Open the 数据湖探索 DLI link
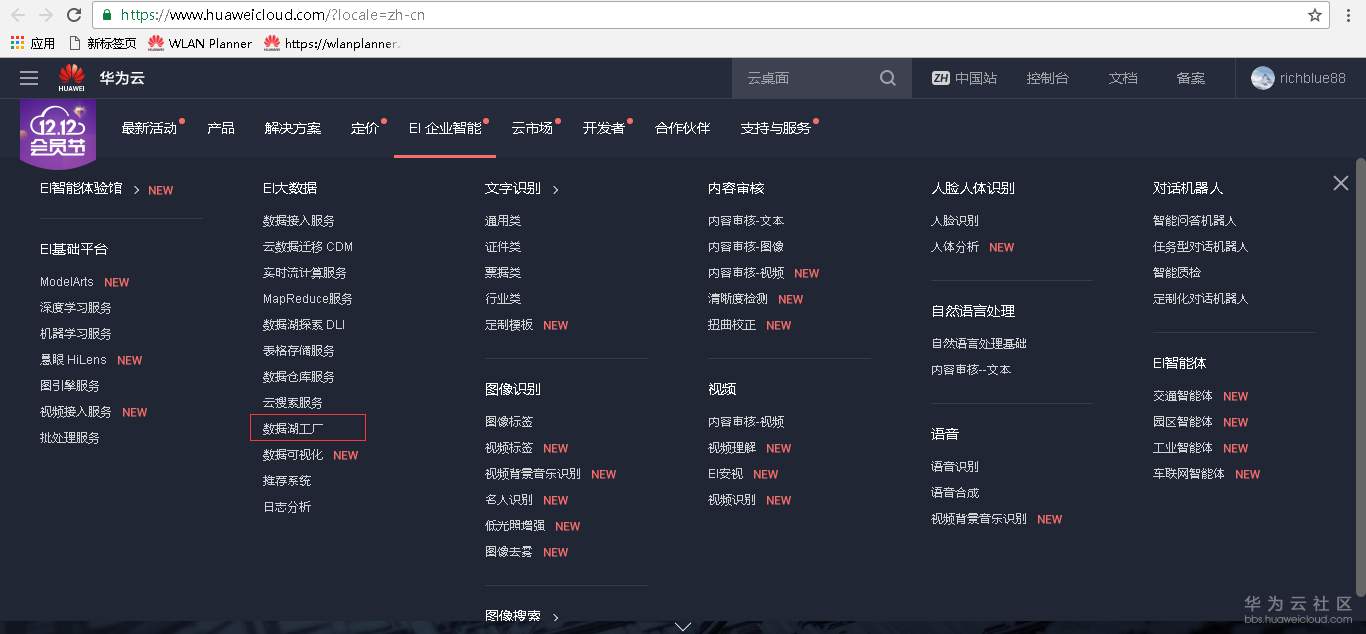Screen dimensions: 1366x634 pos(304,325)
